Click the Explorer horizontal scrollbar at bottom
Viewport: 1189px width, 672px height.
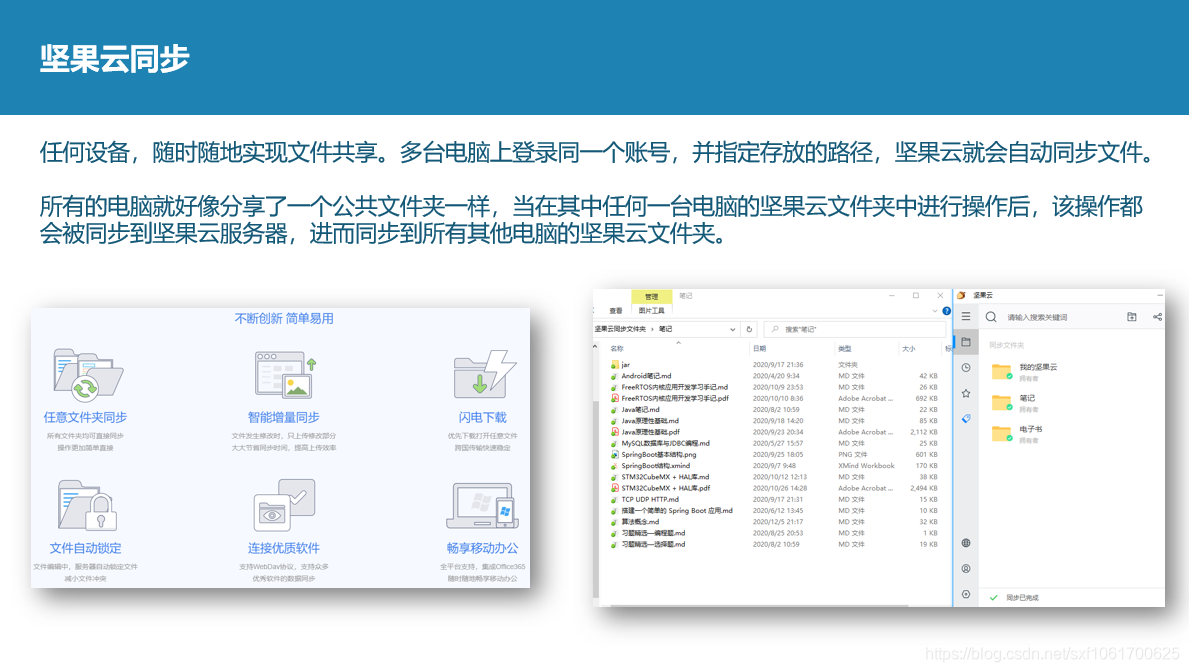click(758, 605)
